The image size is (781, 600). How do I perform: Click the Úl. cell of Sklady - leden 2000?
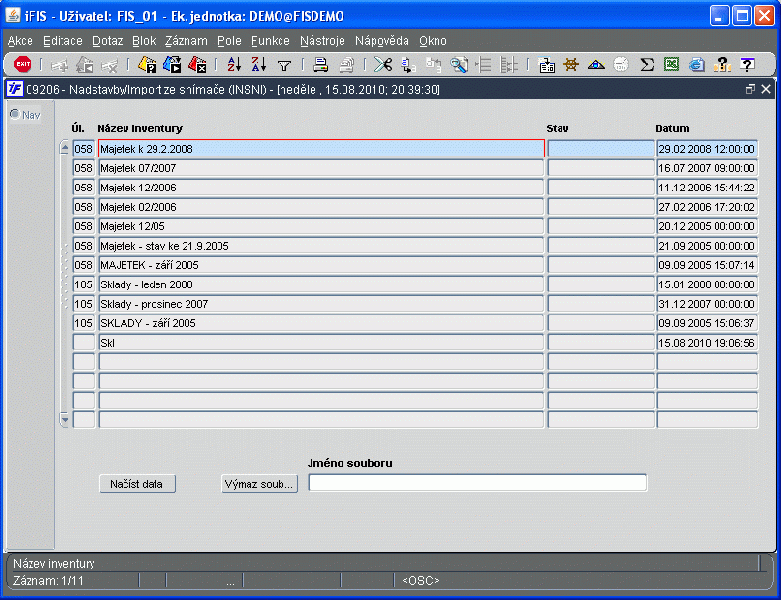point(84,285)
